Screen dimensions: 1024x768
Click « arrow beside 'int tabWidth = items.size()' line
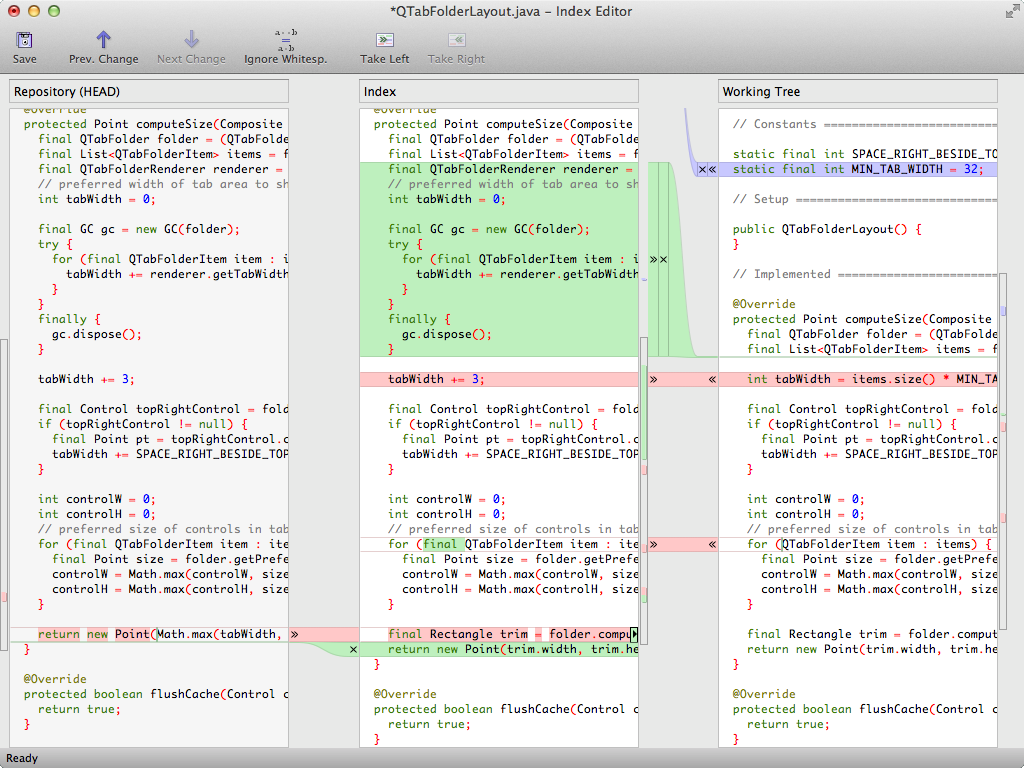click(712, 379)
